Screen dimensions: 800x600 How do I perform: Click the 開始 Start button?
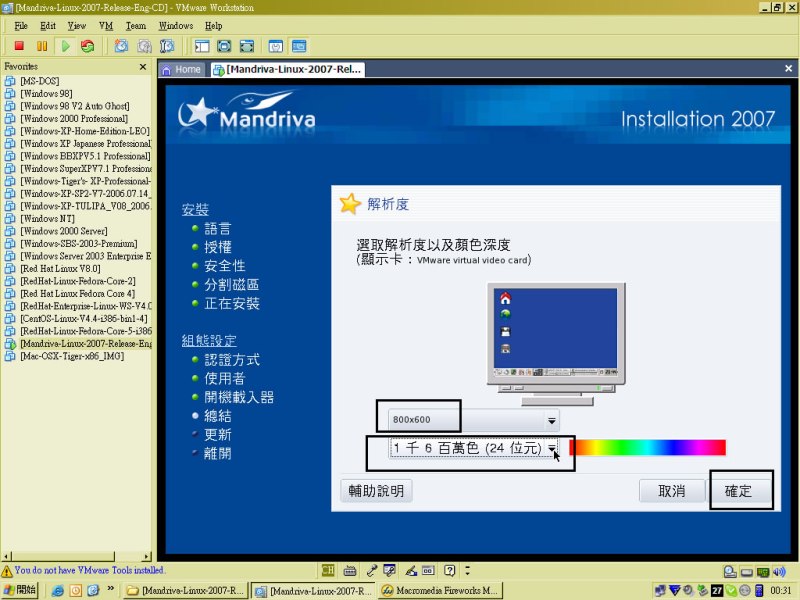[19, 590]
